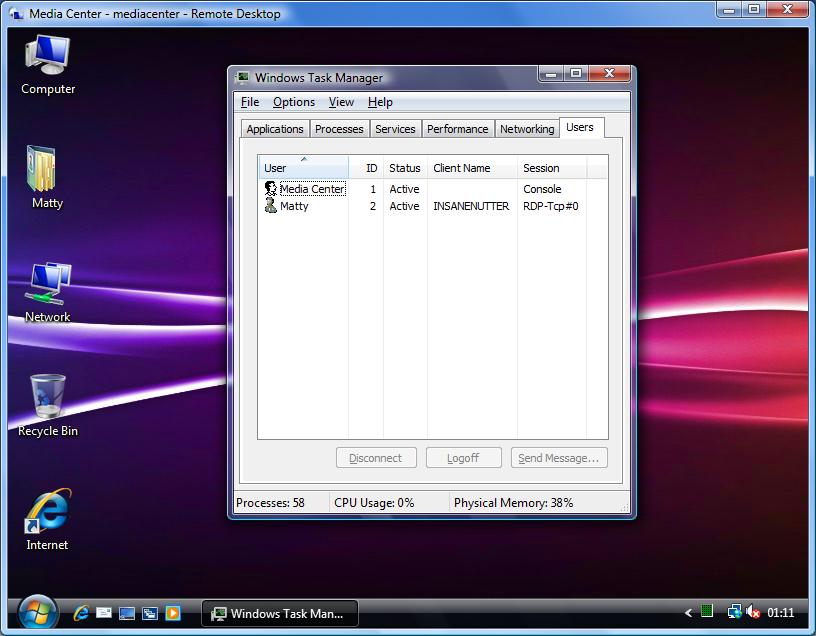Launch Internet Explorer from Quick Launch
This screenshot has height=636, width=816.
pyautogui.click(x=81, y=613)
